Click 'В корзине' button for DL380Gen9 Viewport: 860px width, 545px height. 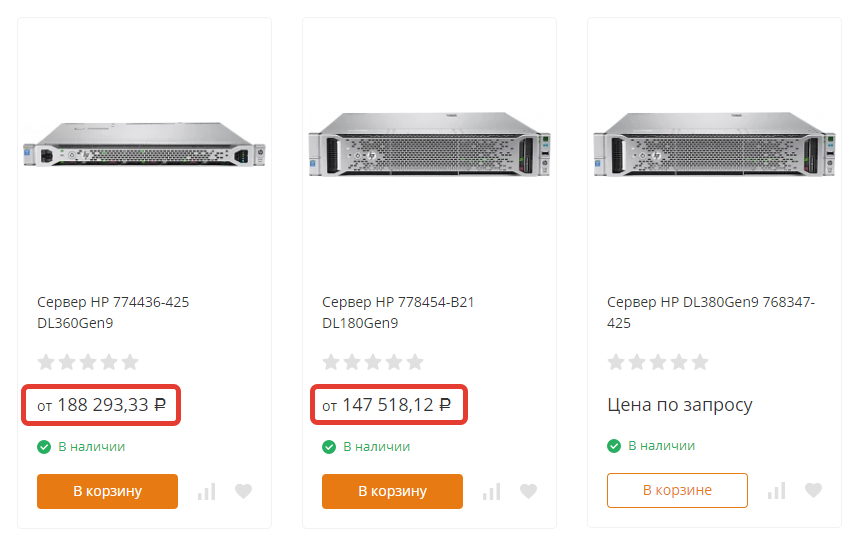point(677,491)
